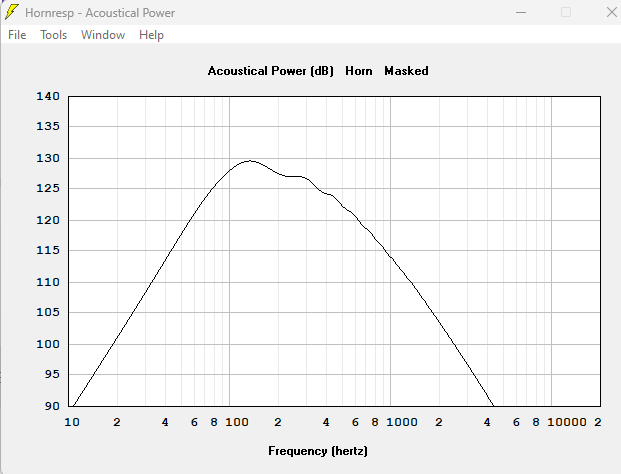
Task: Open the Window menu
Action: 103,35
